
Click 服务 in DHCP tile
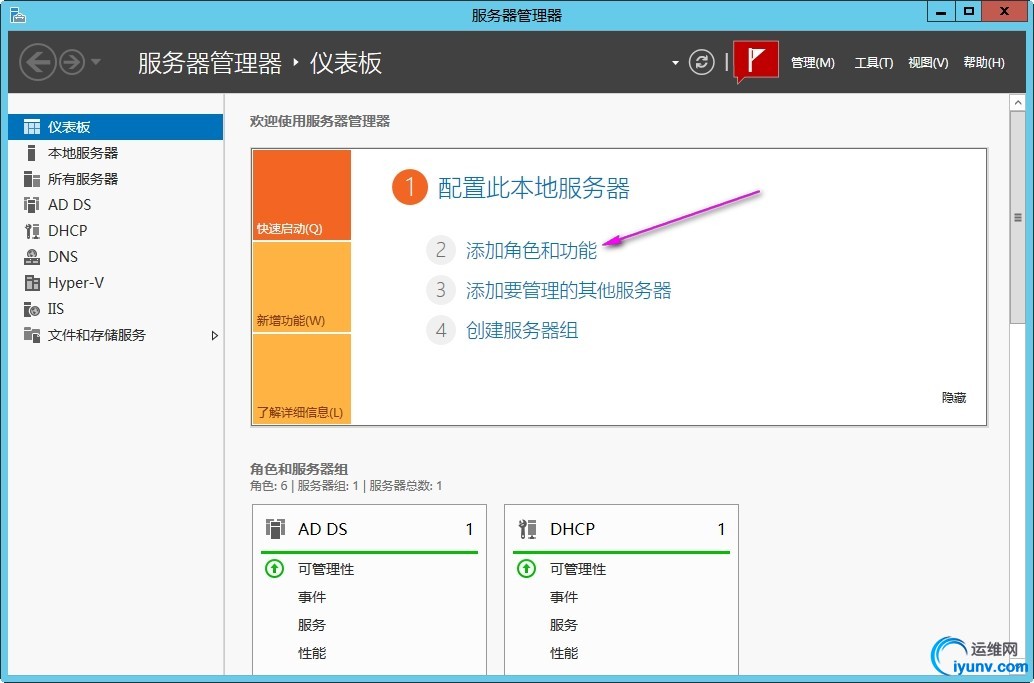click(564, 625)
